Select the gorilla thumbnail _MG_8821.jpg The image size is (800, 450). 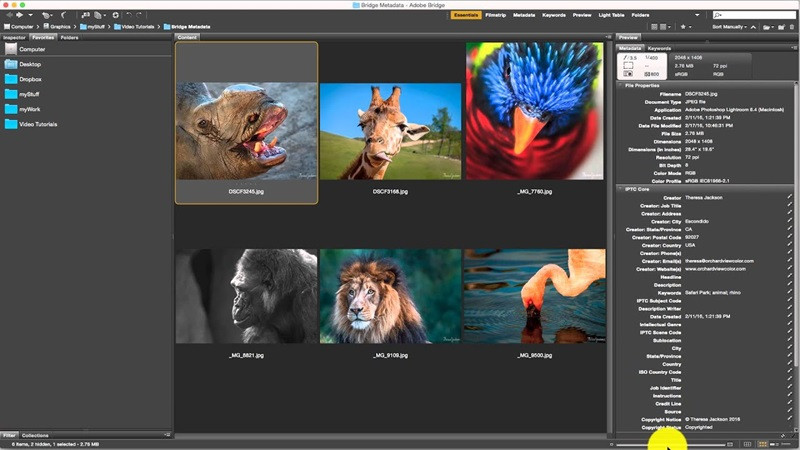(246, 296)
